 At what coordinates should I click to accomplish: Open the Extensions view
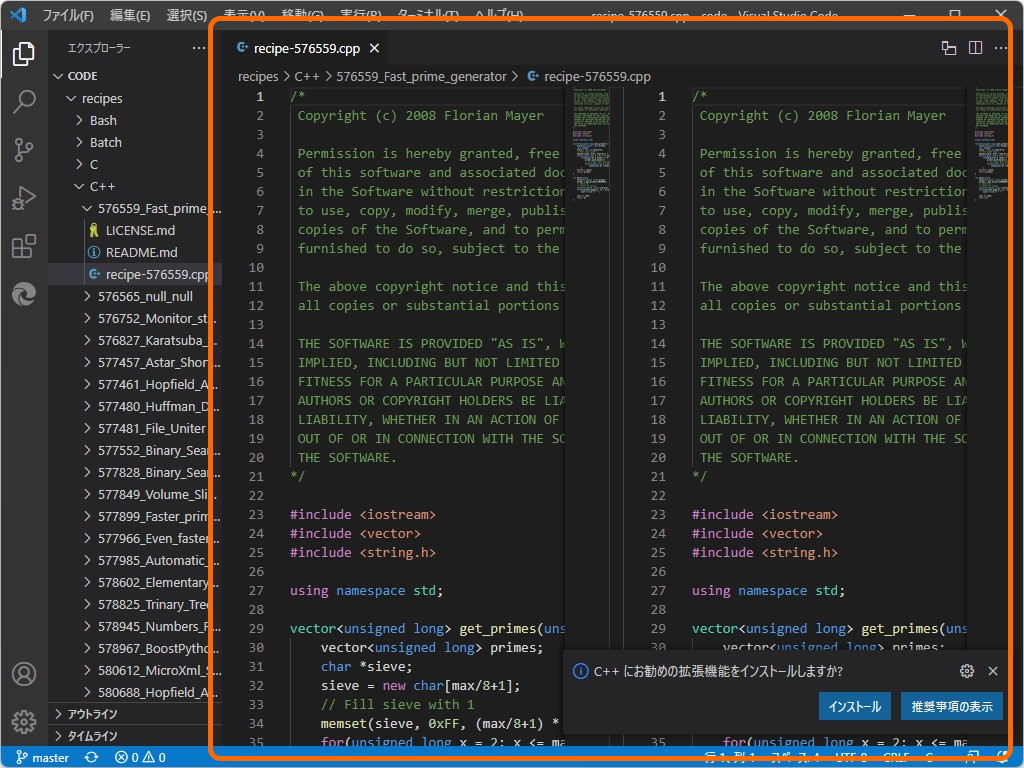pos(24,246)
